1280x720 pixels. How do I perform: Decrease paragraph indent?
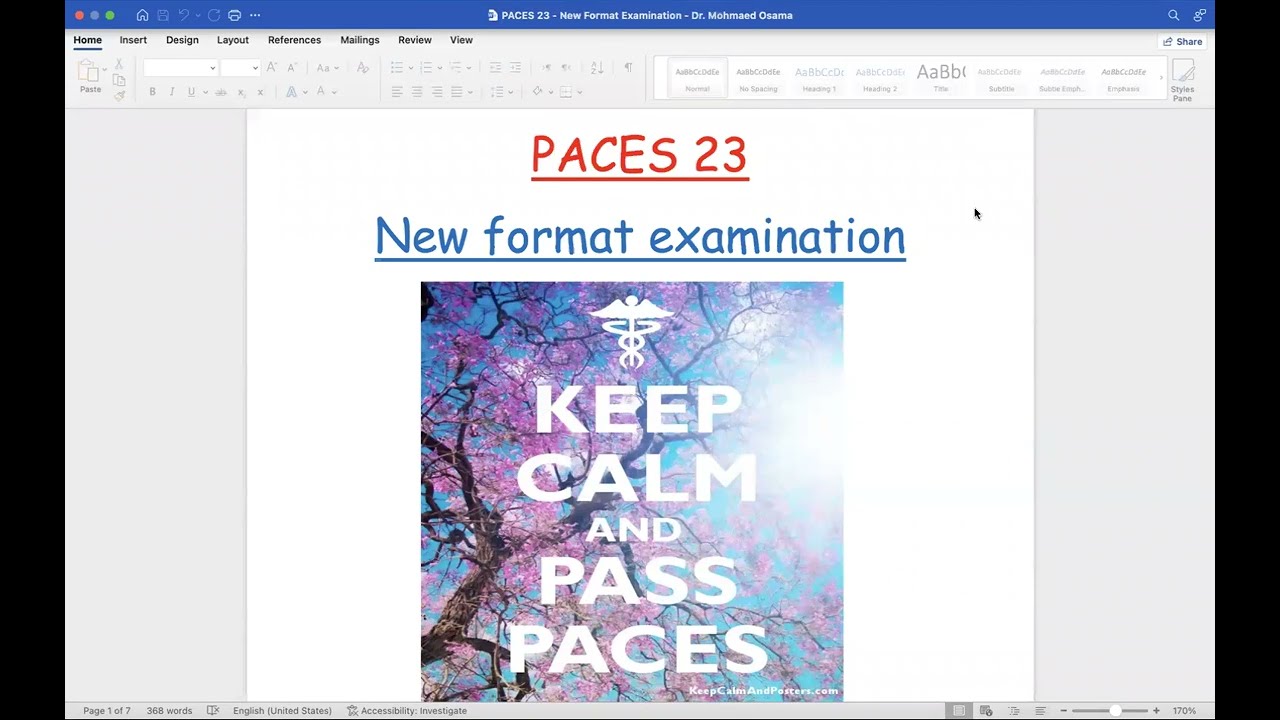(495, 67)
